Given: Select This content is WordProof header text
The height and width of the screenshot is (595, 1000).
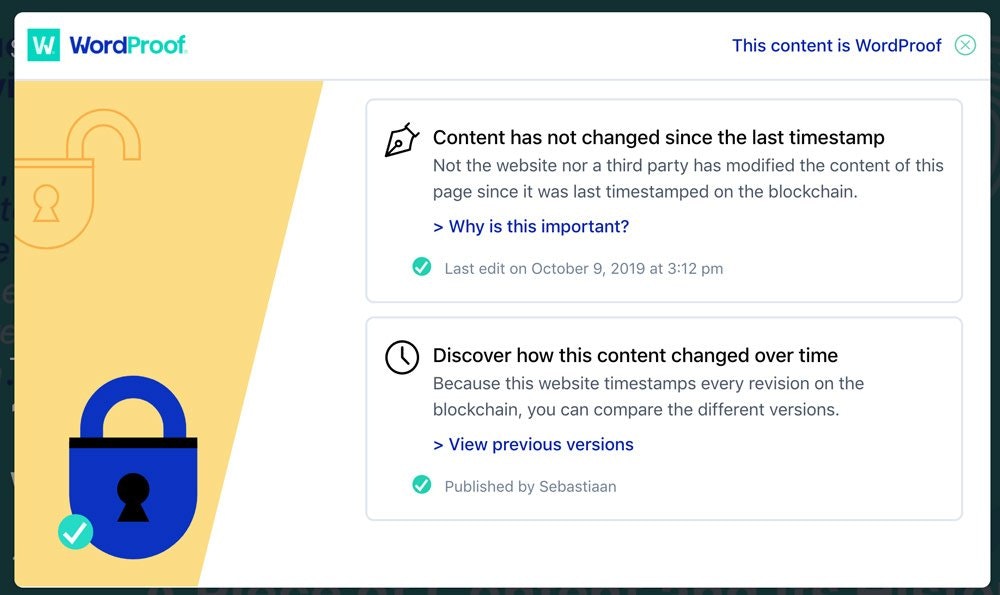Looking at the screenshot, I should [836, 45].
